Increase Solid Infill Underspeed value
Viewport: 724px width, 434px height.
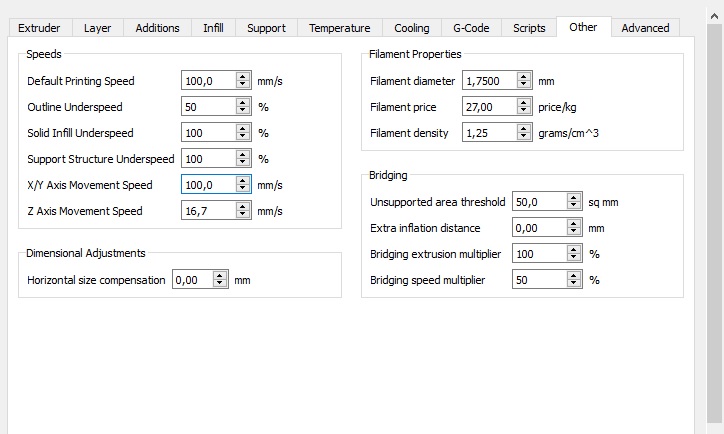tap(243, 129)
